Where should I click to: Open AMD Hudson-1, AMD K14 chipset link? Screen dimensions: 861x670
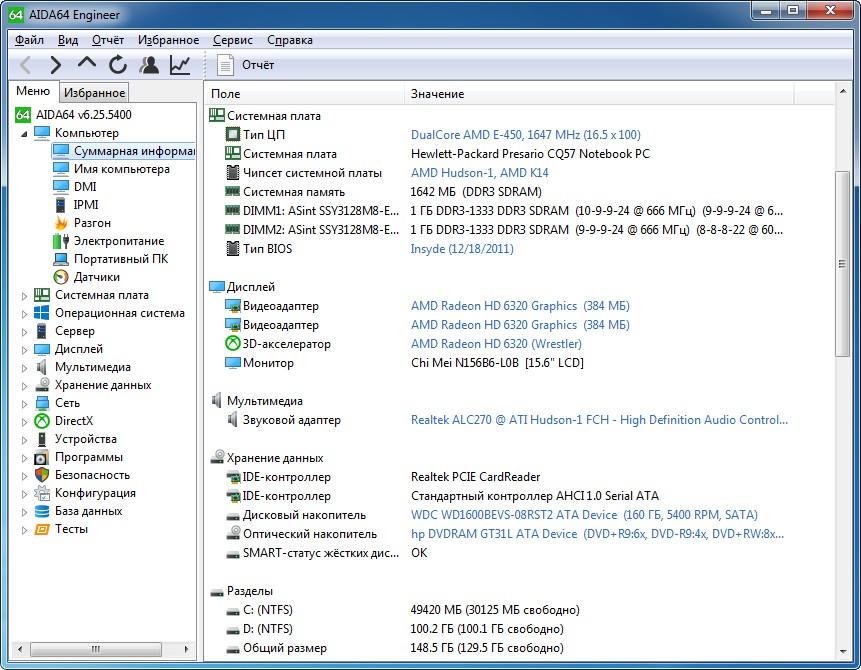[479, 172]
